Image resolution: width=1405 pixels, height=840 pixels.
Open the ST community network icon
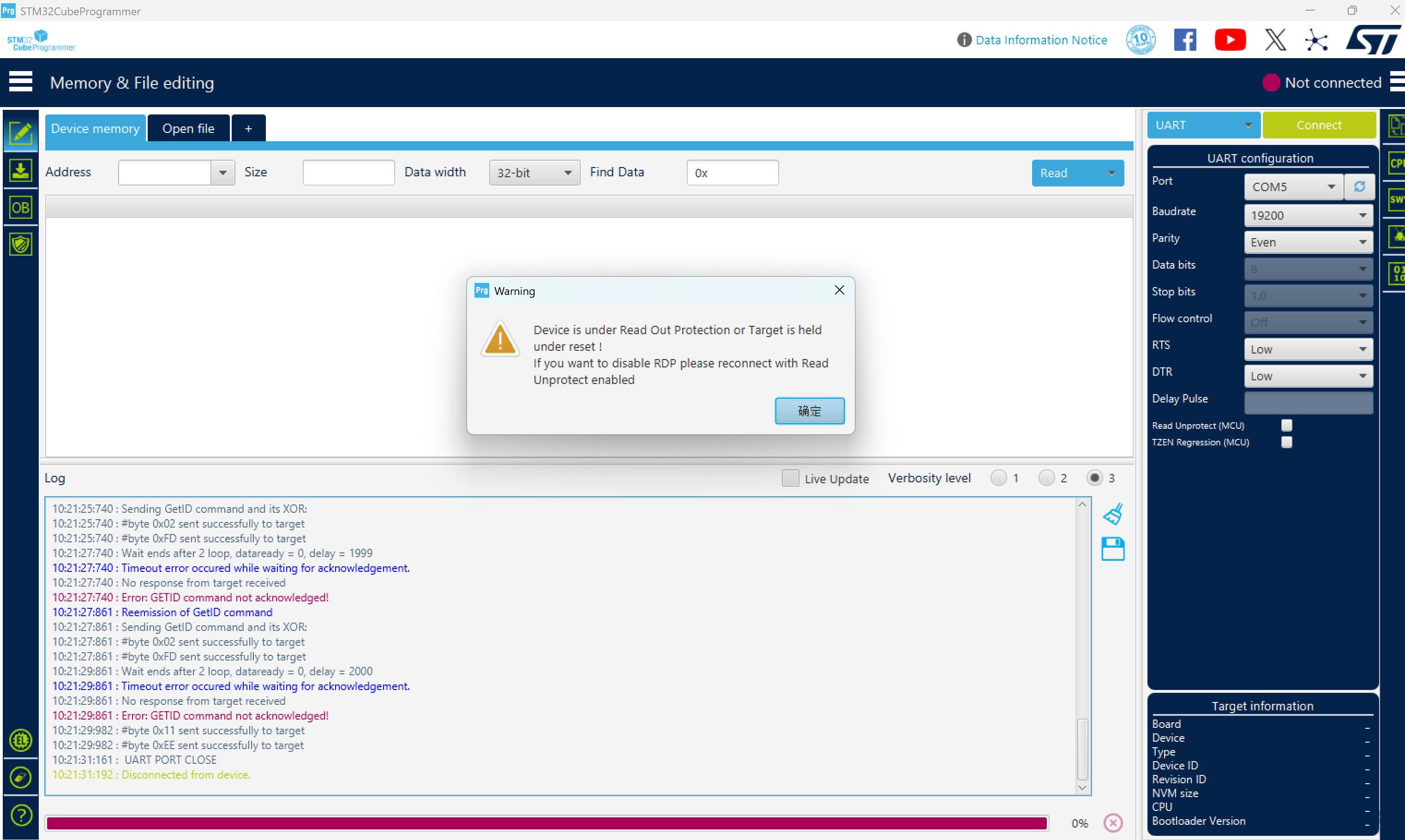coord(1316,40)
